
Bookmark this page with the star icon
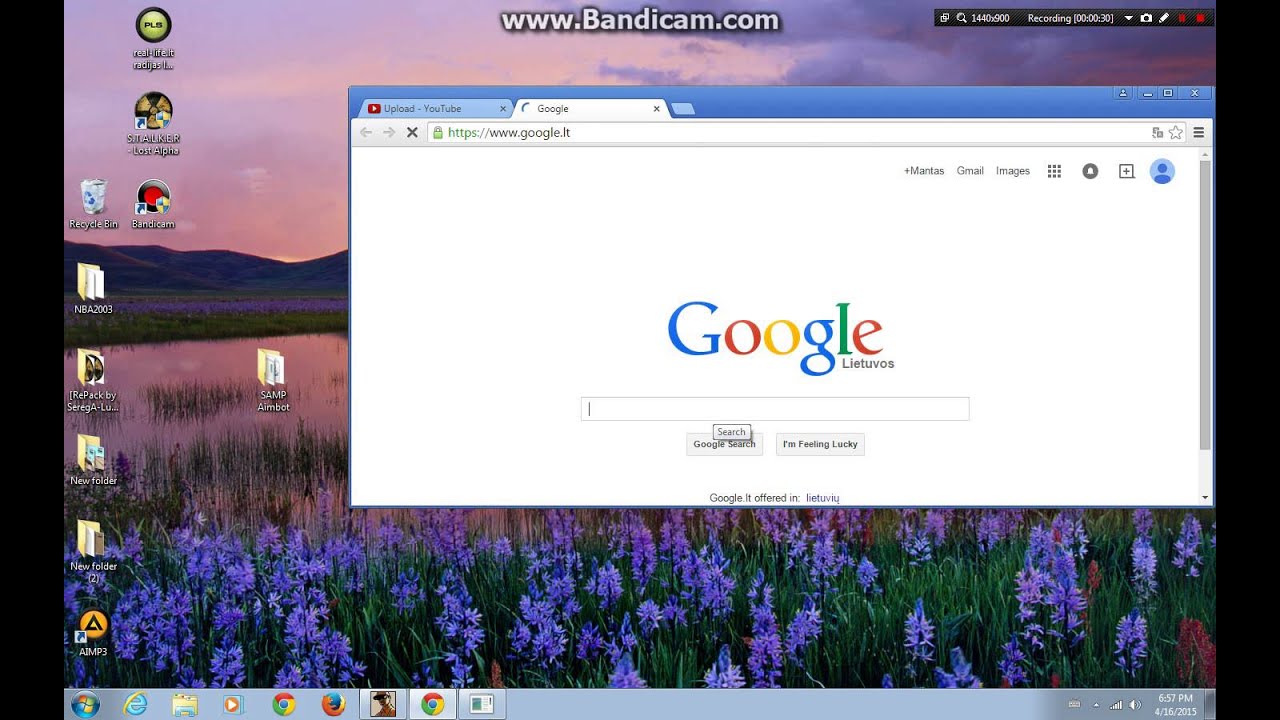tap(1176, 132)
